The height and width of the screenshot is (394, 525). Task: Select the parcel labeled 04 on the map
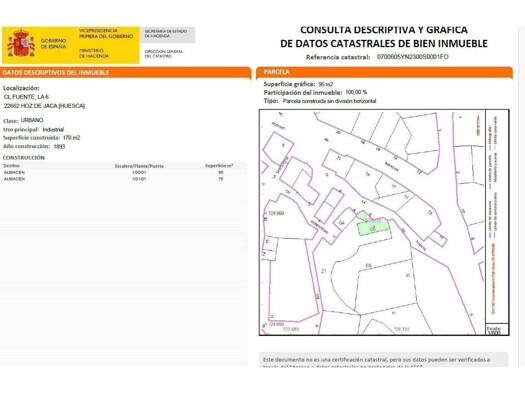click(342, 223)
